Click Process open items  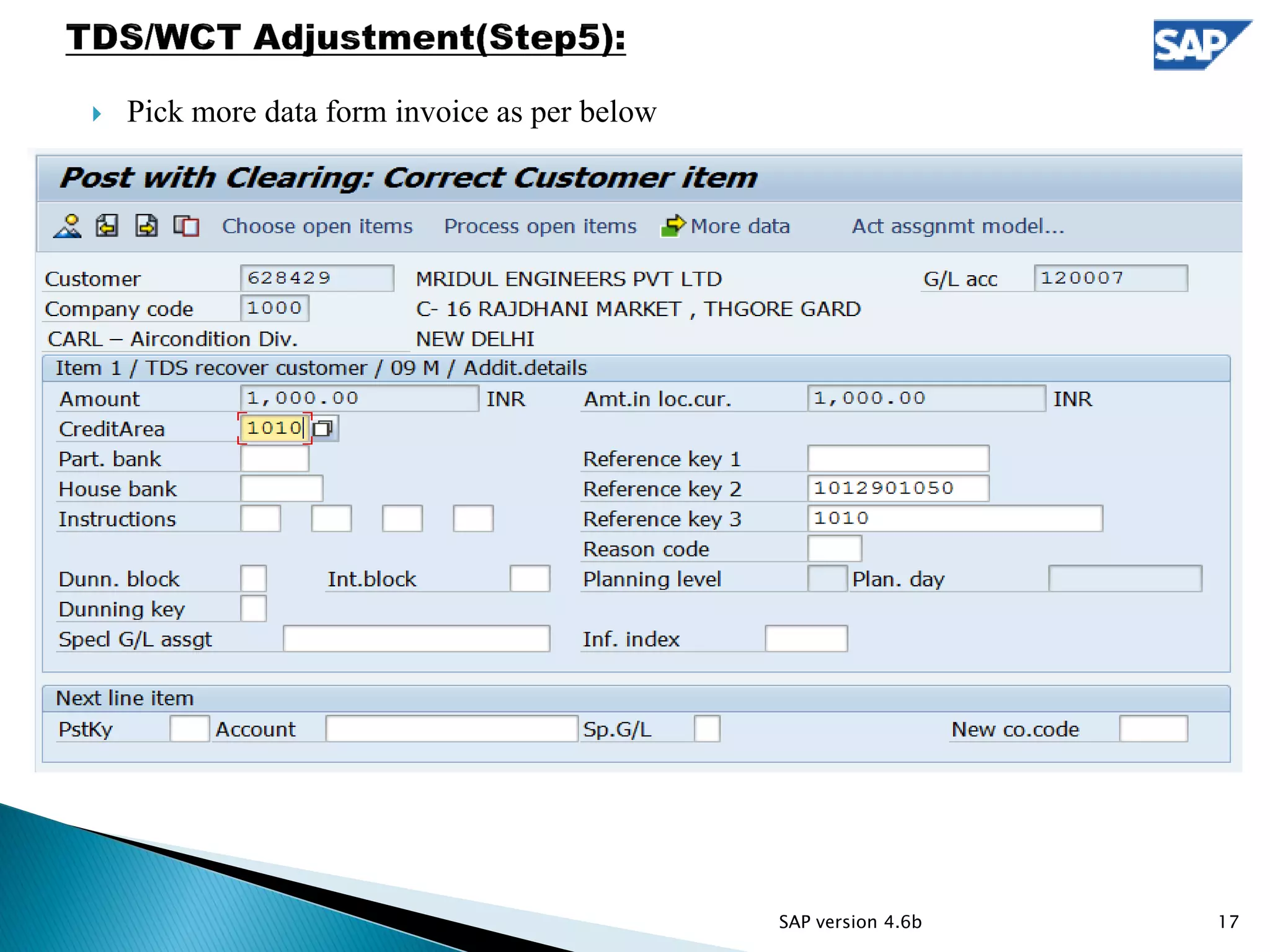tap(540, 226)
